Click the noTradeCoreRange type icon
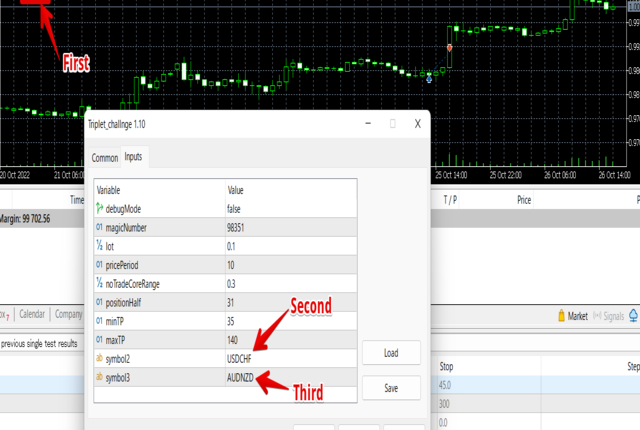This screenshot has height=430, width=640. pos(99,283)
